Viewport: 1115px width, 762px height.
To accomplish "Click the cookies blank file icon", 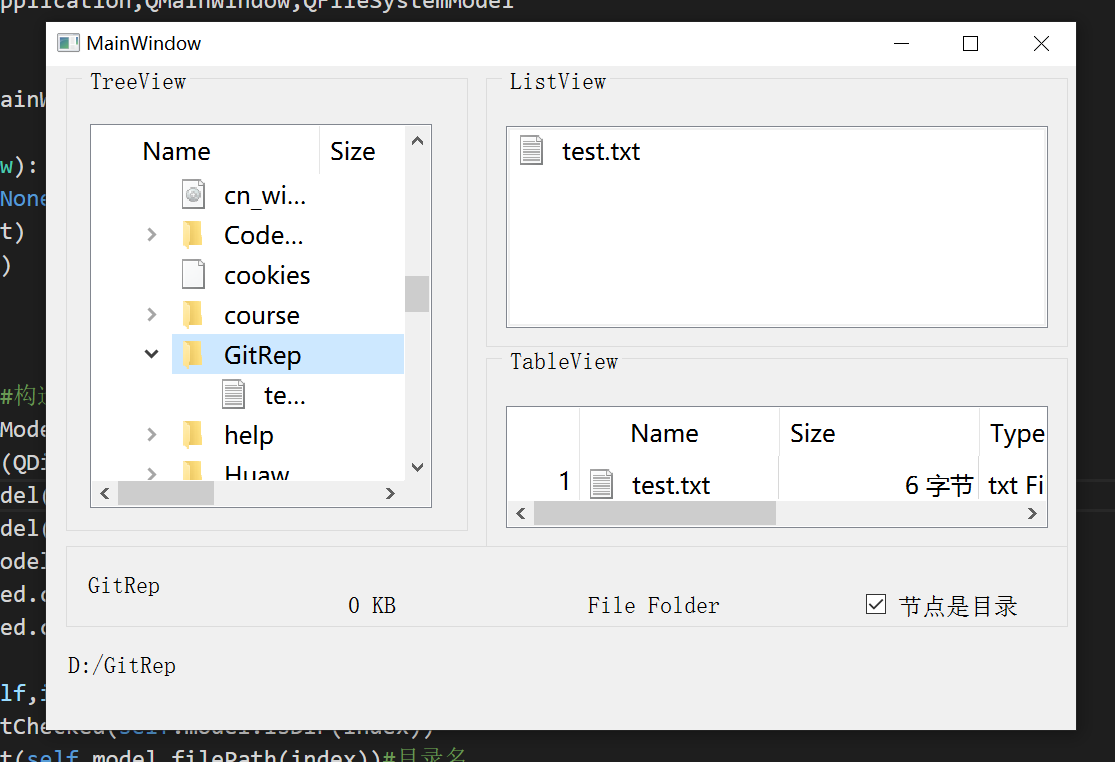I will 193,274.
